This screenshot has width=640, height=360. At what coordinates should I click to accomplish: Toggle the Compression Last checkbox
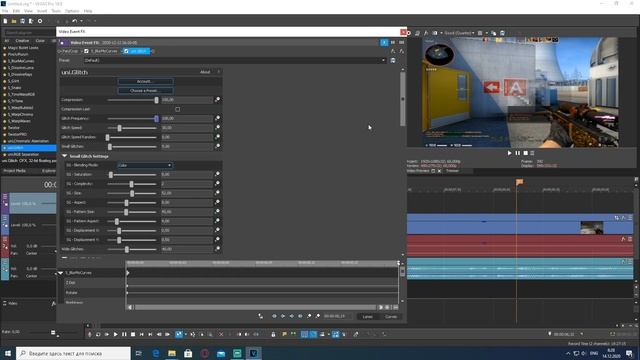(x=178, y=109)
